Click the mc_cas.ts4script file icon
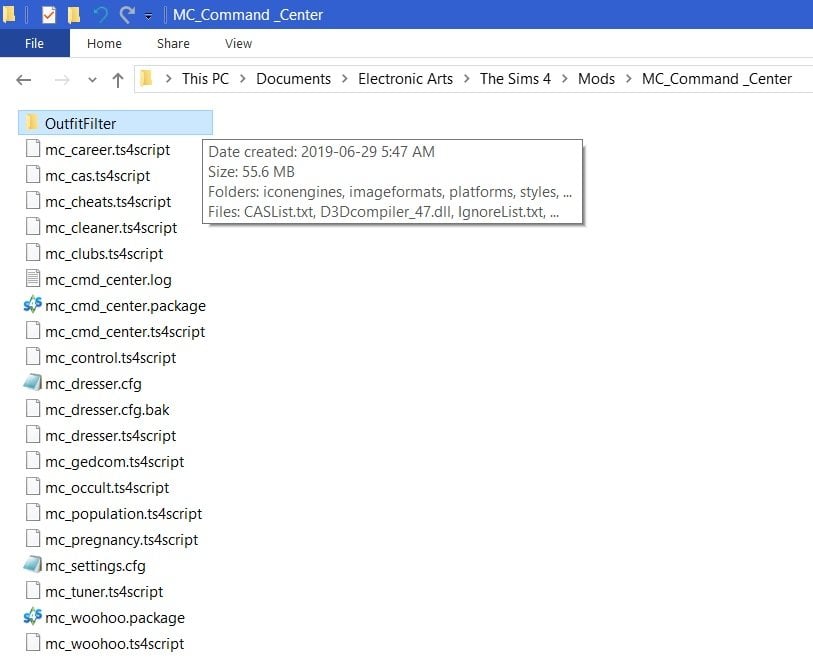This screenshot has height=665, width=813. tap(33, 175)
